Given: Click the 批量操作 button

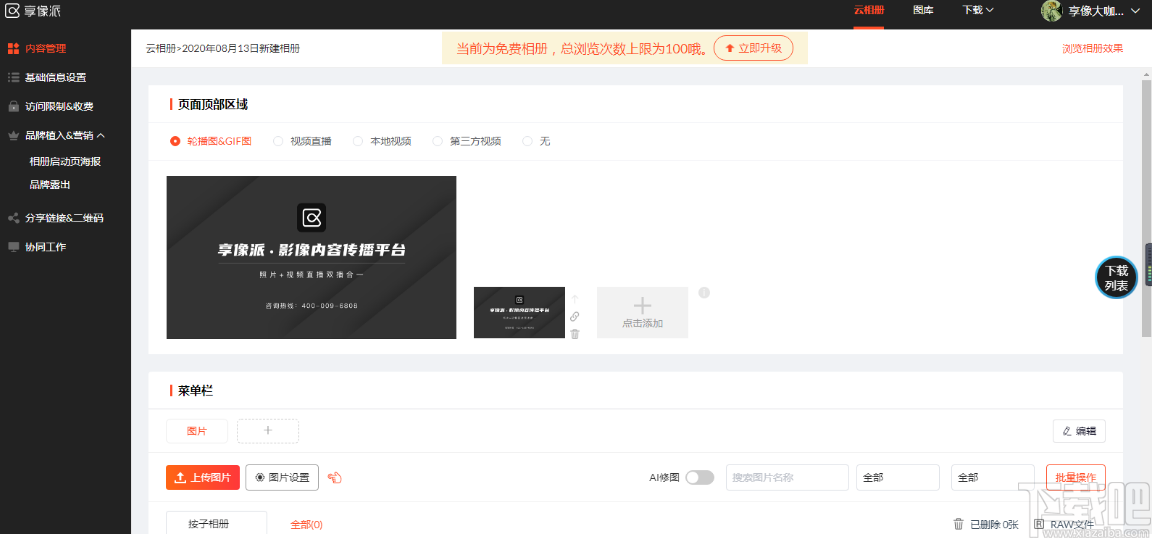Looking at the screenshot, I should click(1076, 477).
